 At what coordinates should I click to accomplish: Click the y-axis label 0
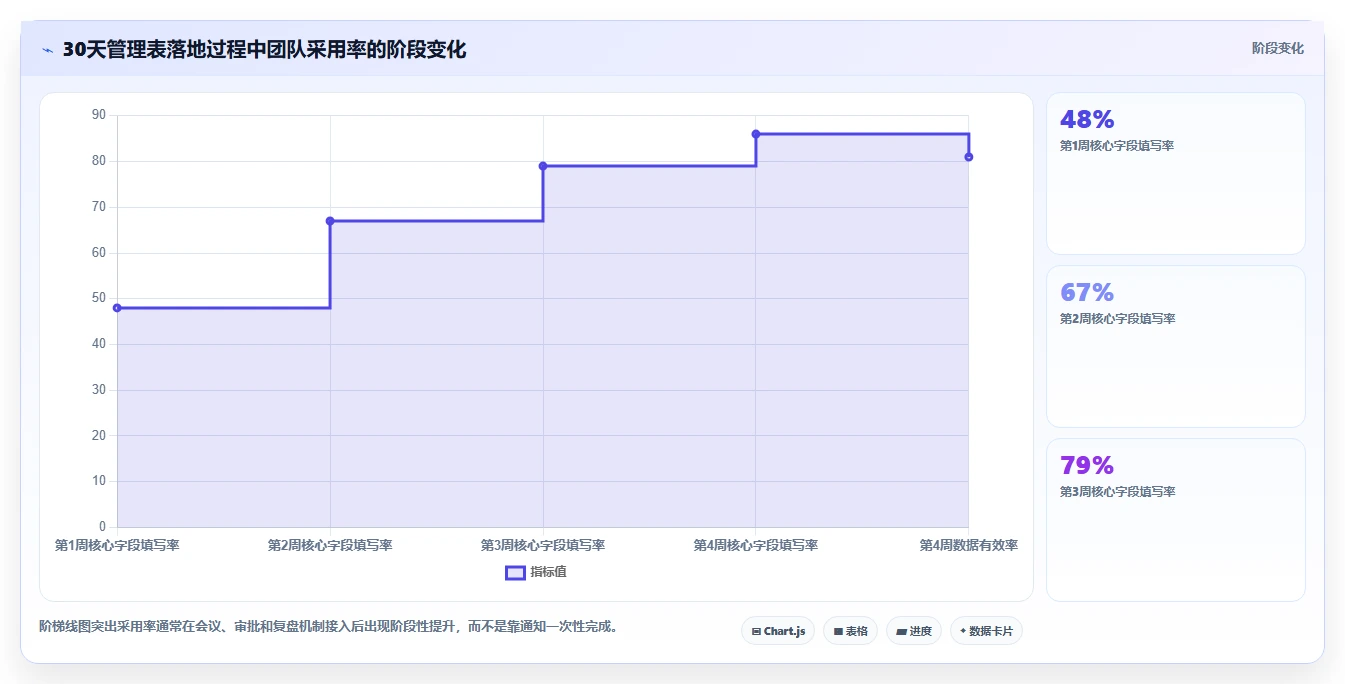(102, 527)
